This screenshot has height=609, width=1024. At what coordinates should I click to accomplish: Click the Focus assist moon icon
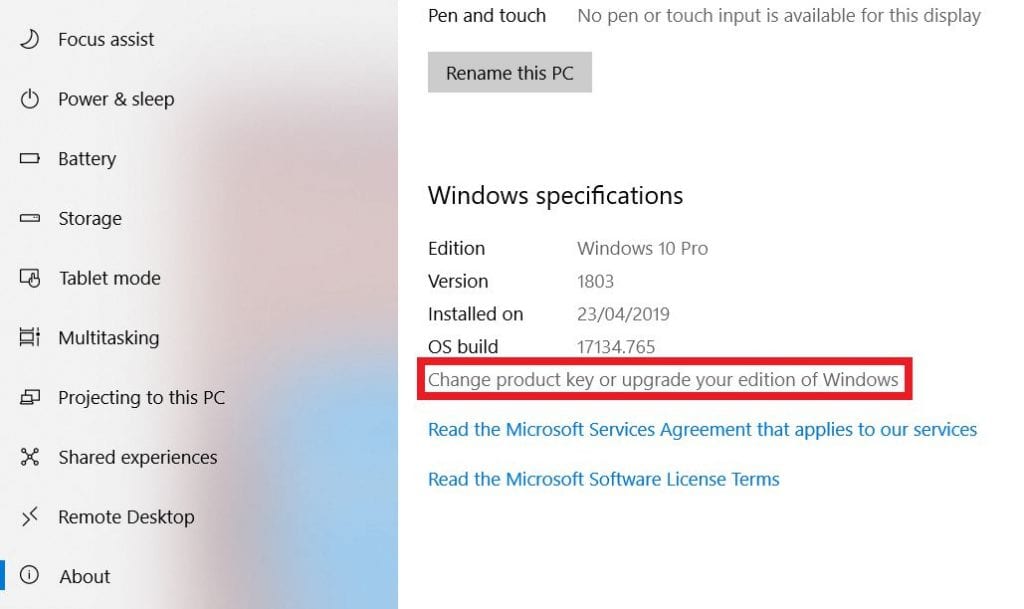(30, 39)
